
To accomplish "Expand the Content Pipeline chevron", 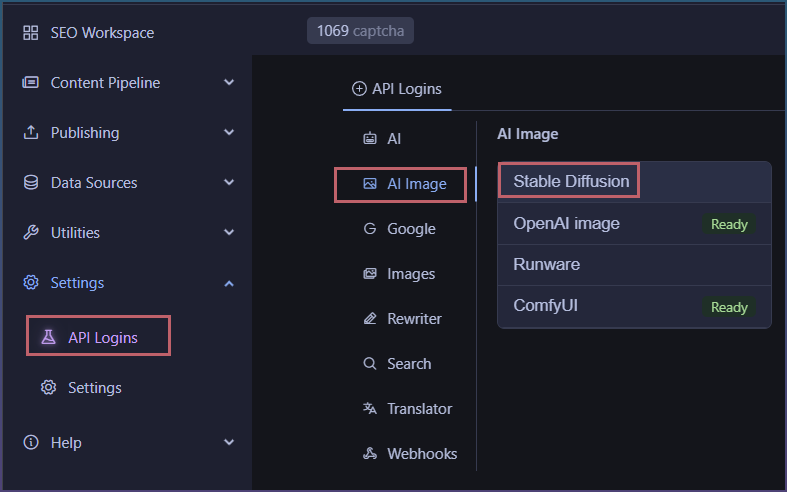I will 229,82.
